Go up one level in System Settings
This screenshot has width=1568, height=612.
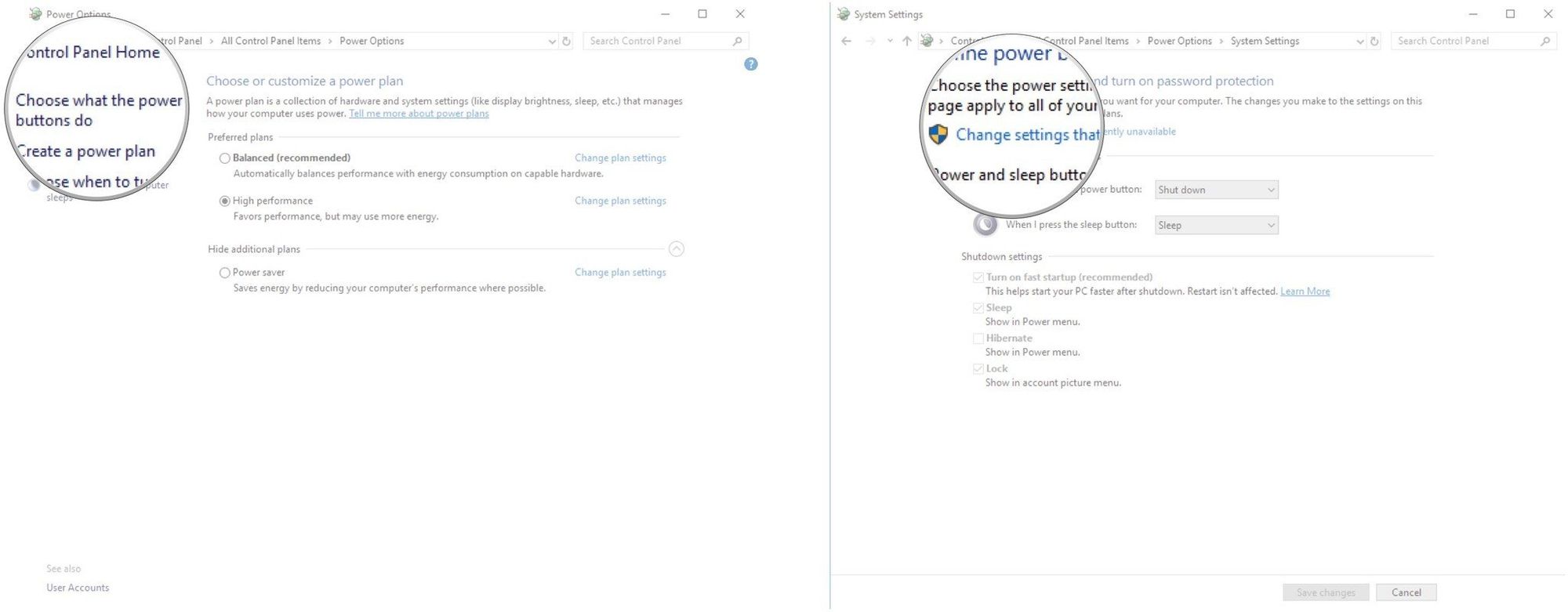906,42
